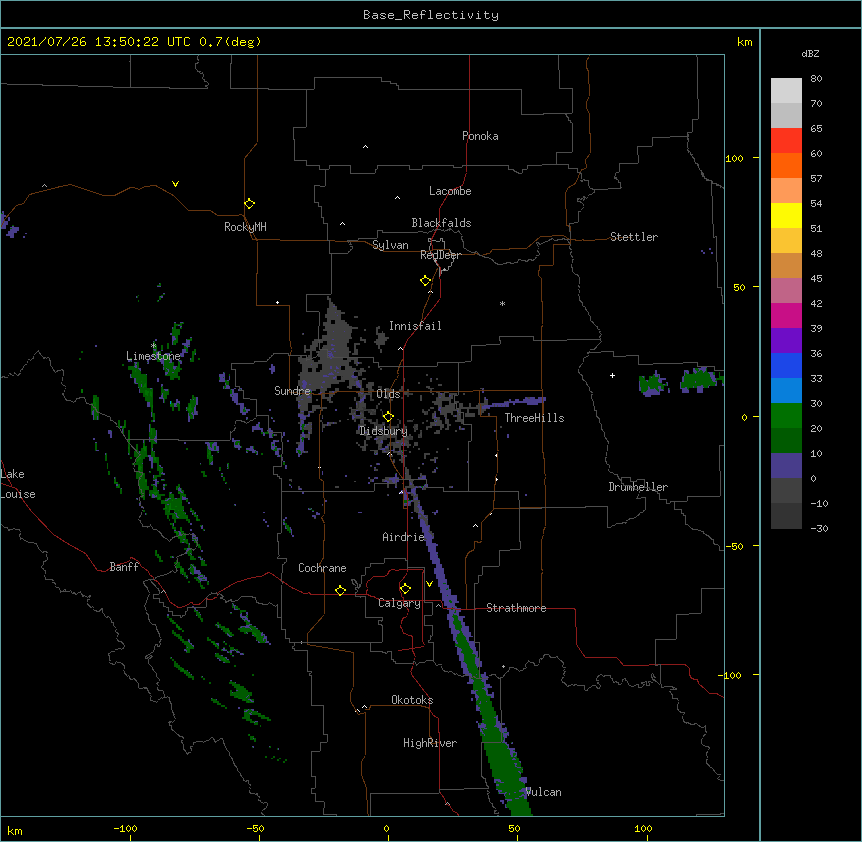Viewport: 862px width, 842px height.
Task: Click the Banff town label
Action: point(124,567)
